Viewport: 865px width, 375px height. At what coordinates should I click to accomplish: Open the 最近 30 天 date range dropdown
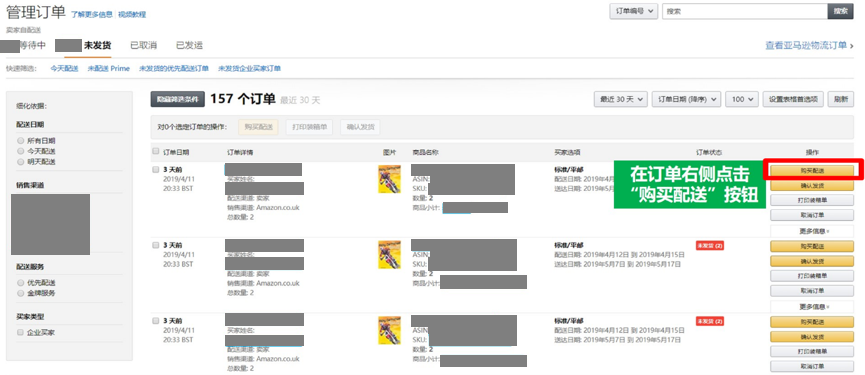(x=621, y=99)
